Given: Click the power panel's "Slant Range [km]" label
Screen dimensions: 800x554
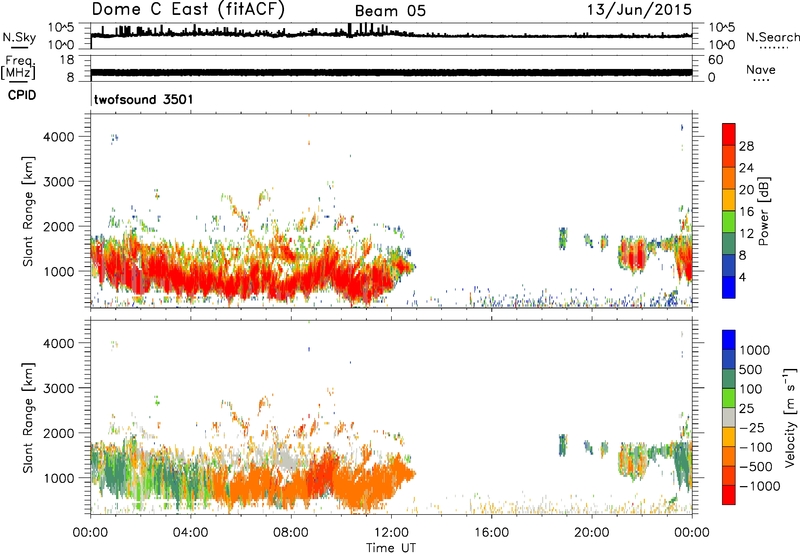Looking at the screenshot, I should [x=28, y=211].
